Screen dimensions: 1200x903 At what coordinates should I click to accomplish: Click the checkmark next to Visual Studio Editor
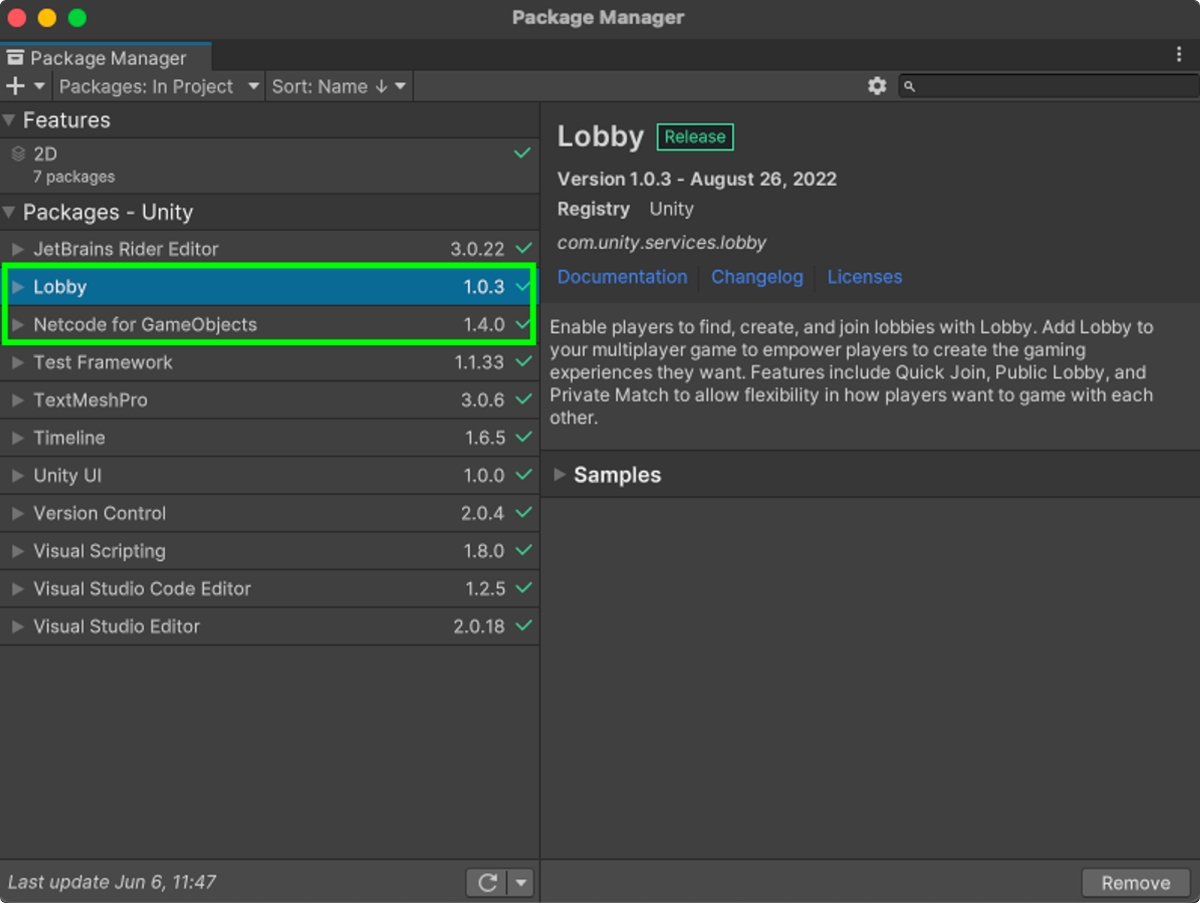[x=523, y=626]
